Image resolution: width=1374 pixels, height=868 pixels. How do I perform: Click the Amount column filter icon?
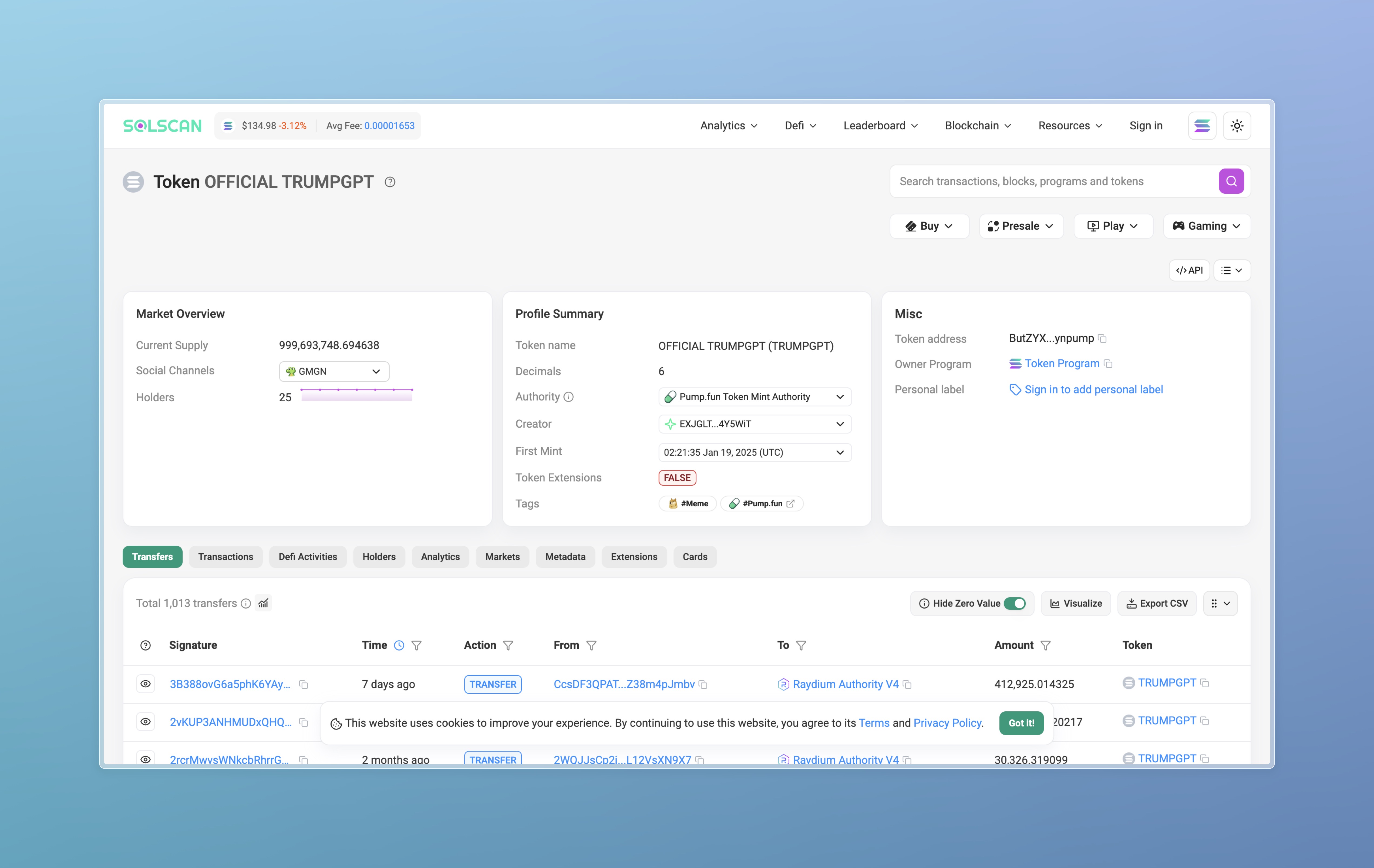(1045, 645)
